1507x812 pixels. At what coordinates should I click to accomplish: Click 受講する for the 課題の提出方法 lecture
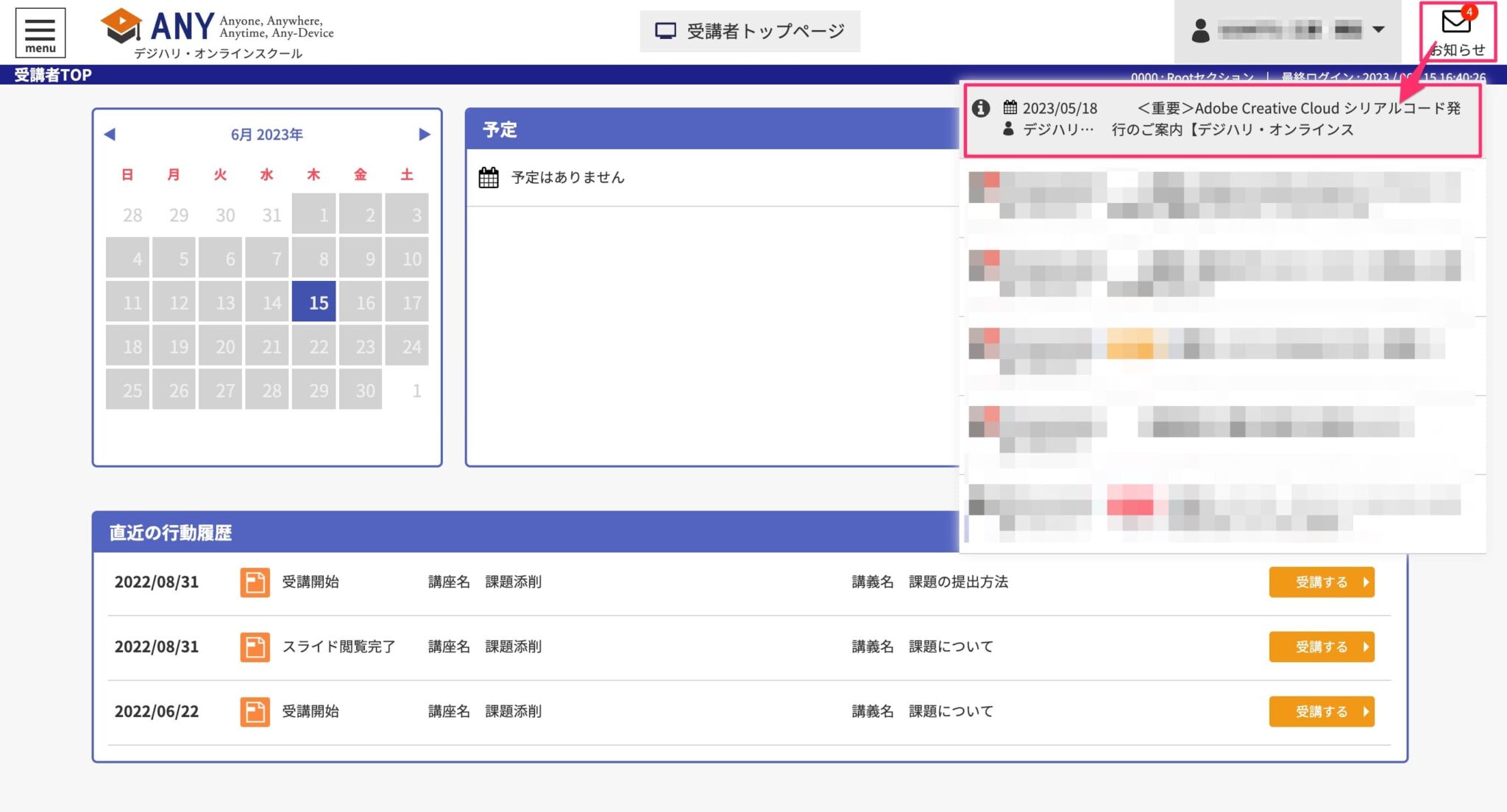click(1322, 582)
